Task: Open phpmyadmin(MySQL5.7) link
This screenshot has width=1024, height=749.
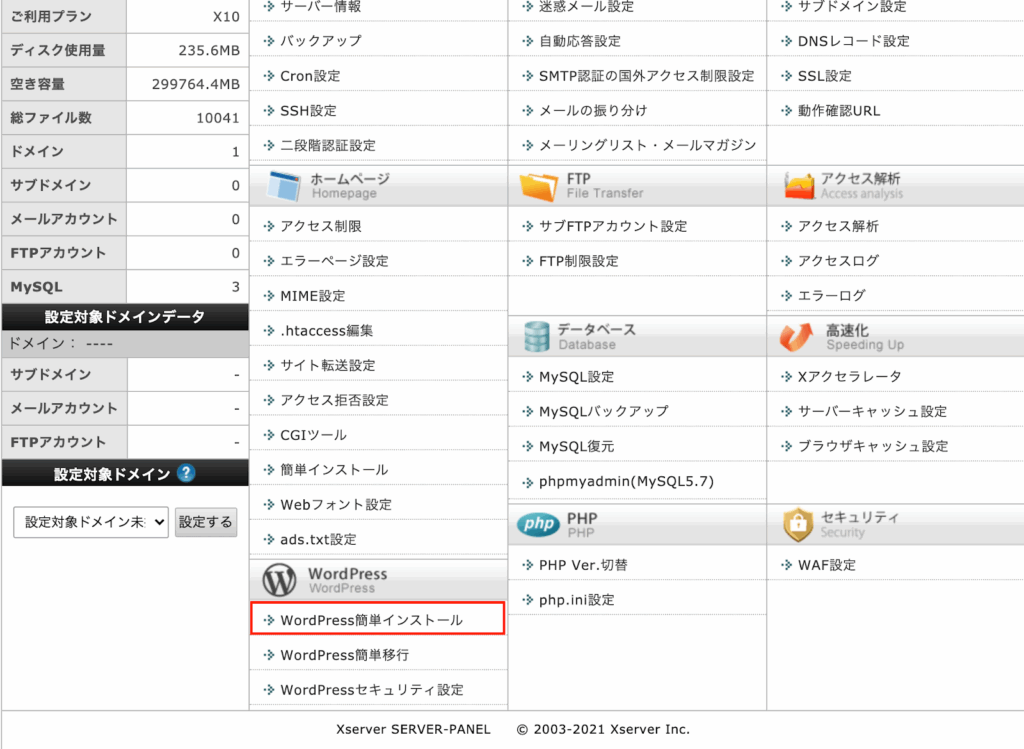Action: [x=626, y=481]
